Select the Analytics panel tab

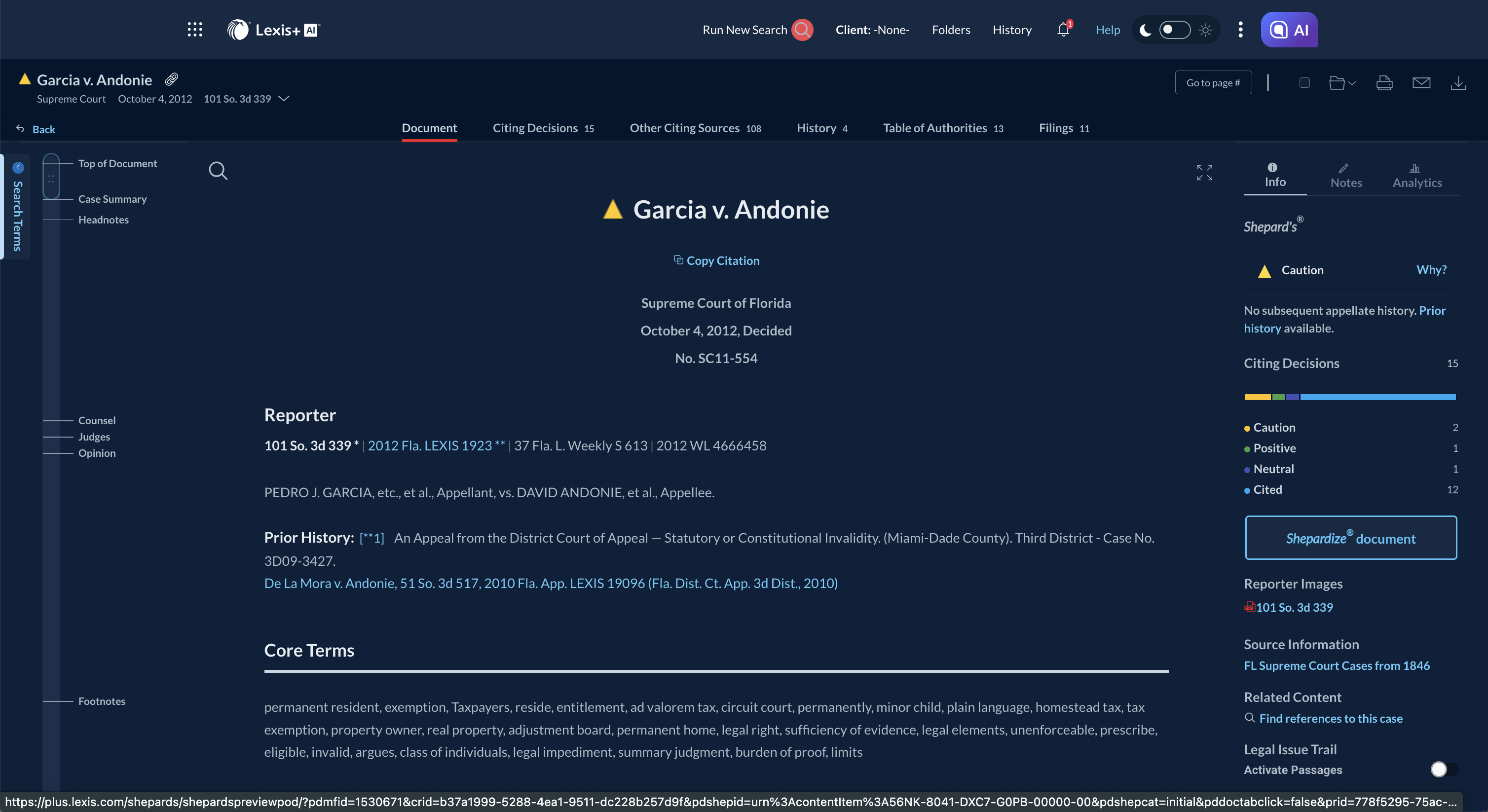click(1417, 176)
